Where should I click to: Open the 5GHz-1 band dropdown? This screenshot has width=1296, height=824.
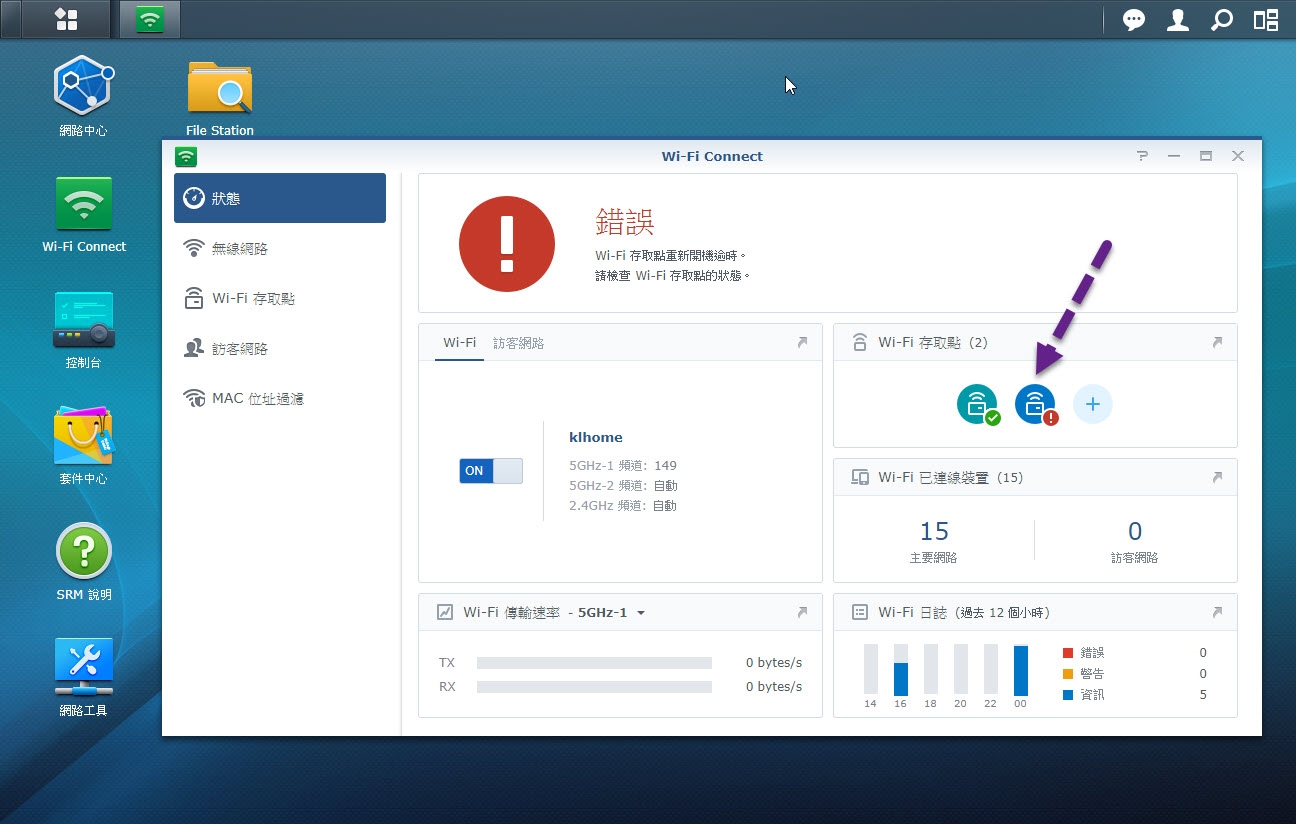pyautogui.click(x=611, y=612)
